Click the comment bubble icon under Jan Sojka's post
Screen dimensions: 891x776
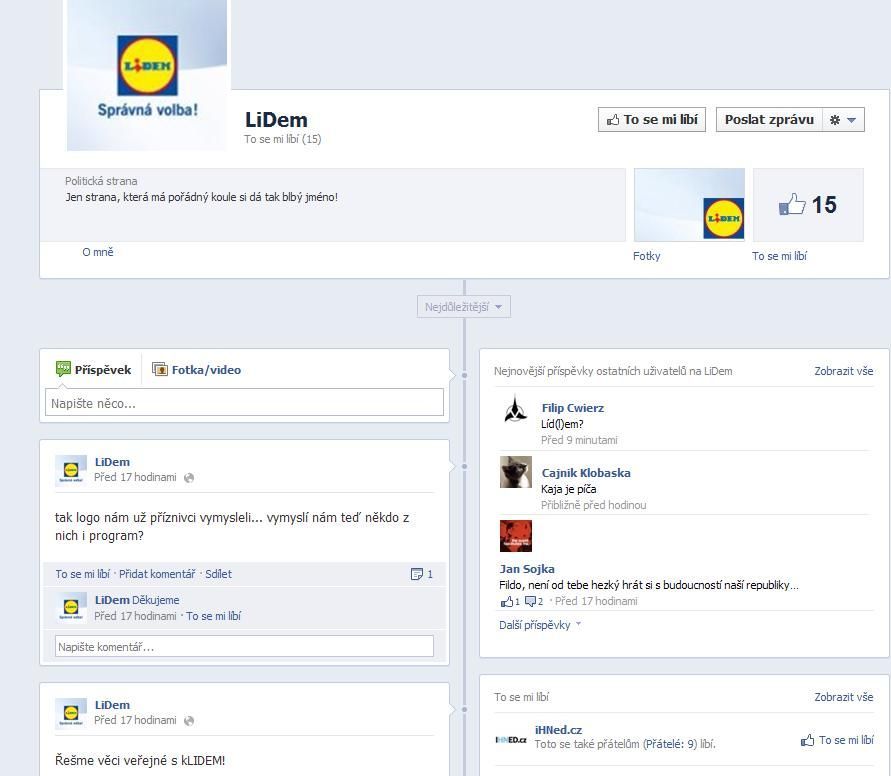pyautogui.click(x=534, y=602)
